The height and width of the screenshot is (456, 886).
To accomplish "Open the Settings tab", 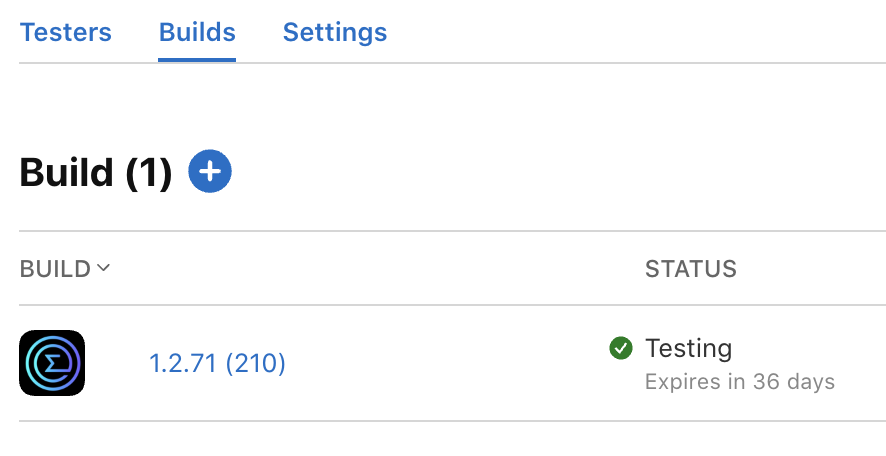I will coord(335,34).
